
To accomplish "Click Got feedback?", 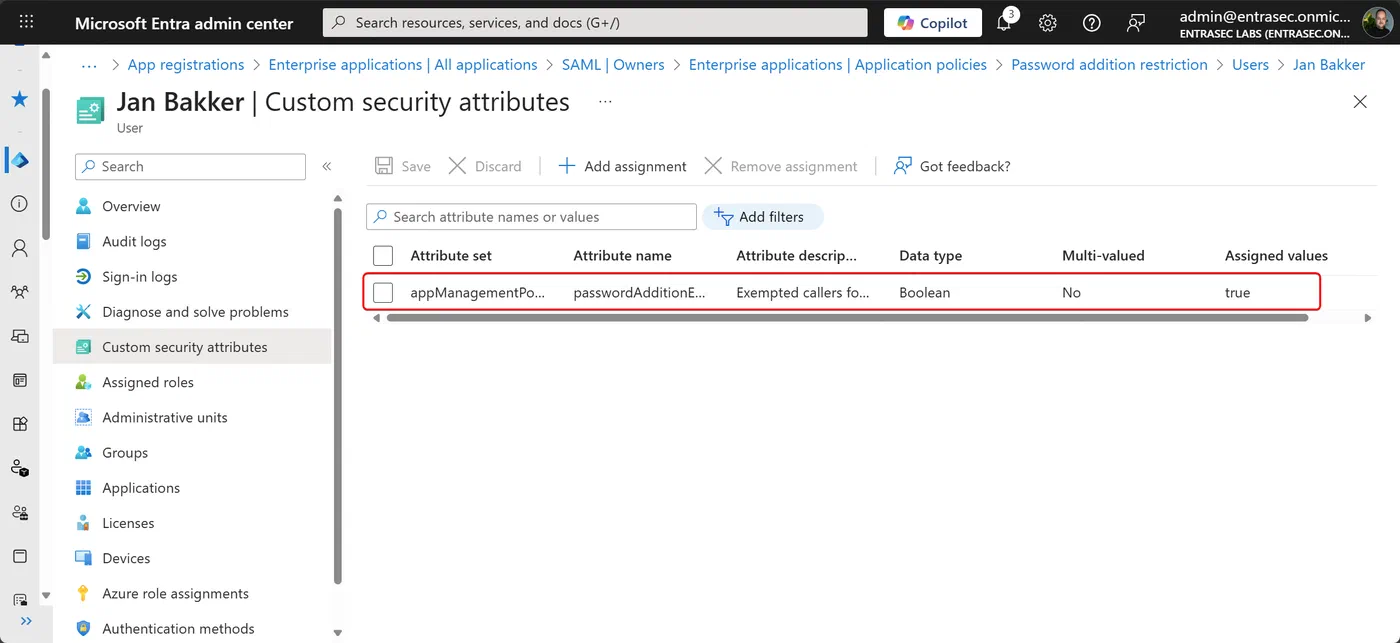I will pyautogui.click(x=952, y=166).
